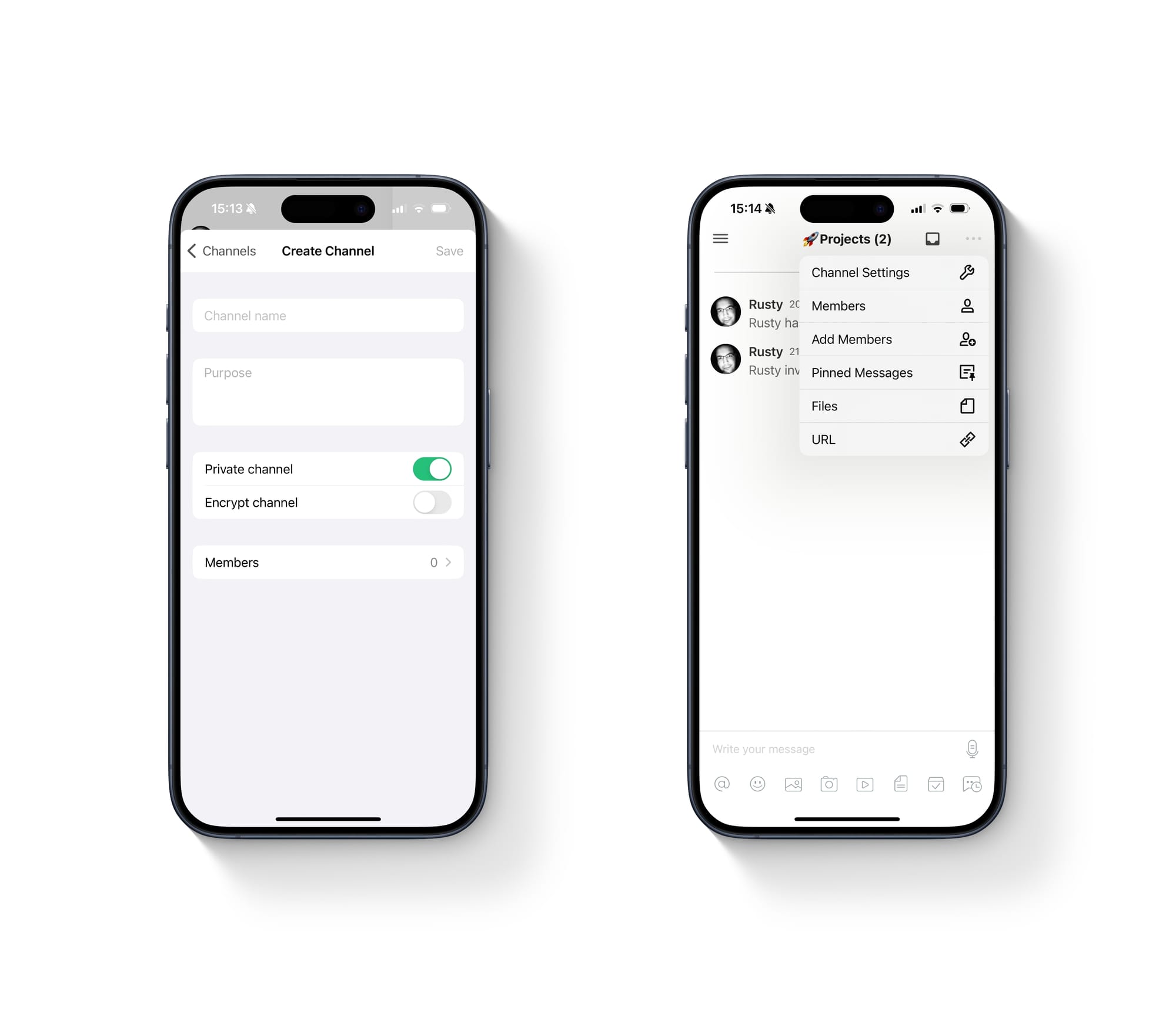Click the URL link icon
Screen dimensions: 1176x1013
pos(966,439)
